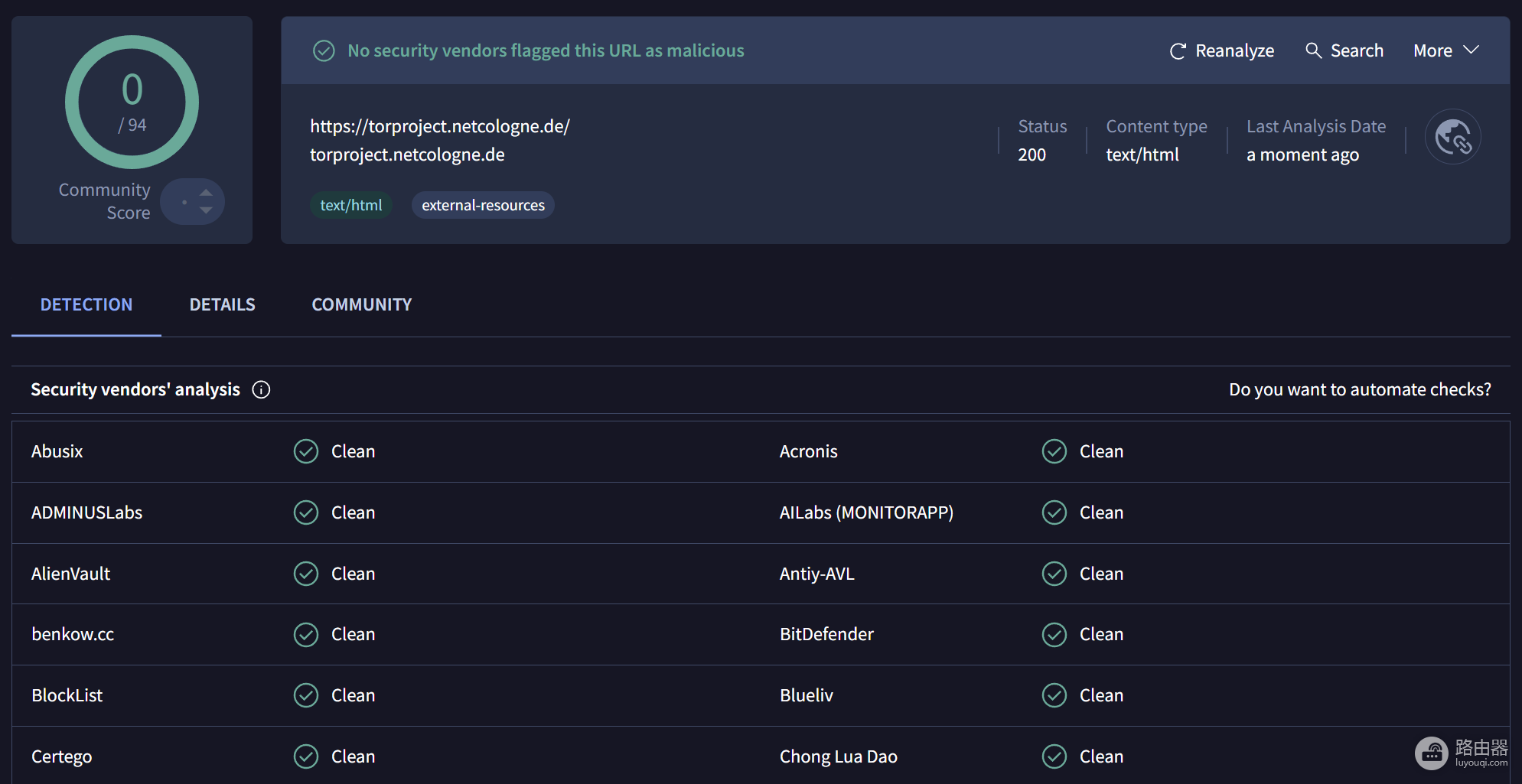1522x784 pixels.
Task: Click the BlockList clean check icon
Action: point(306,695)
